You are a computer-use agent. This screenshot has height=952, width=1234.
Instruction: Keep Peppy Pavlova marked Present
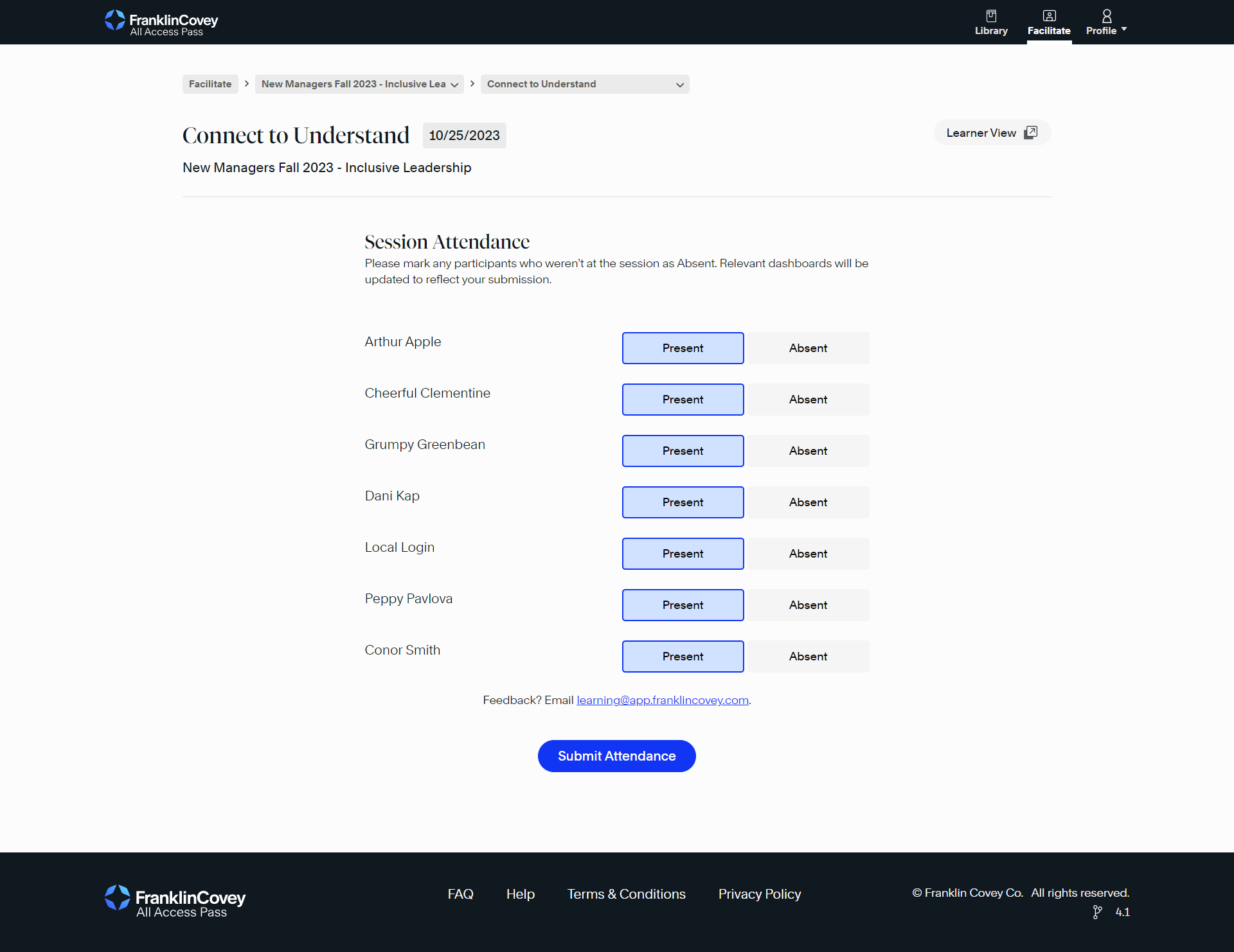coord(683,604)
